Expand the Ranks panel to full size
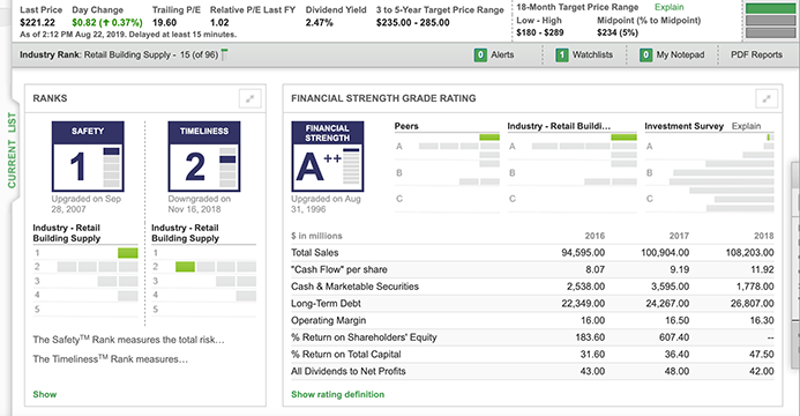This screenshot has width=800, height=416. click(x=250, y=98)
